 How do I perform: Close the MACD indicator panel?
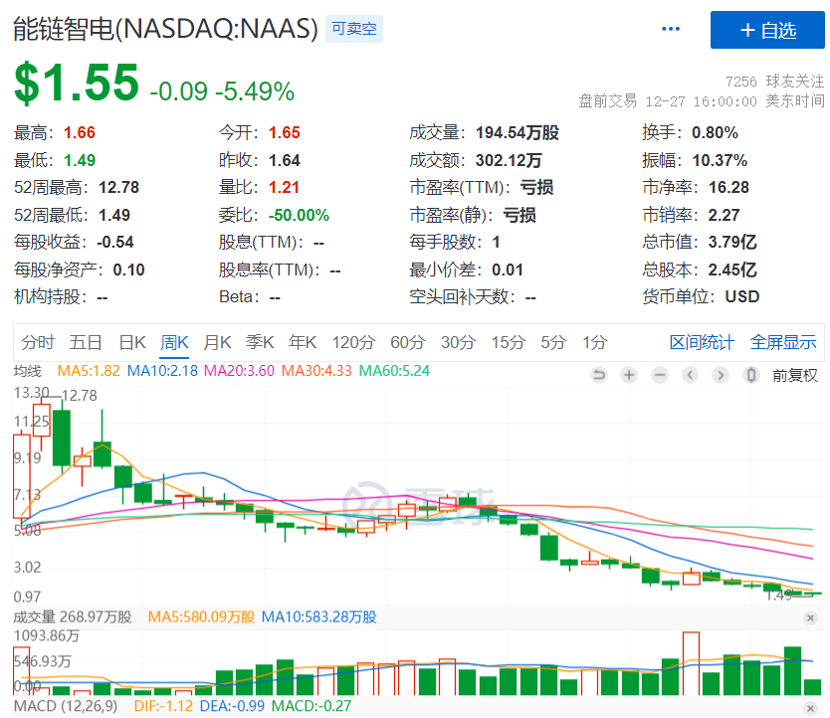[x=810, y=708]
